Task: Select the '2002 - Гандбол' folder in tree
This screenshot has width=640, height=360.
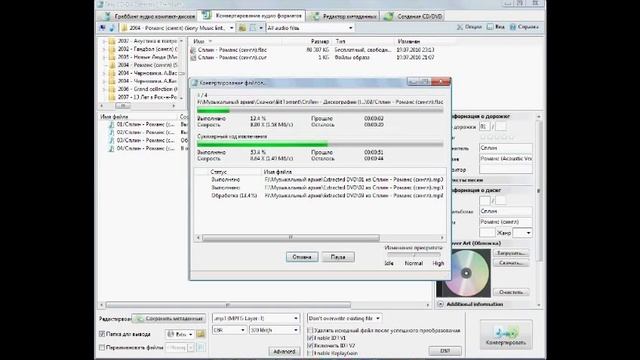Action: click(143, 49)
